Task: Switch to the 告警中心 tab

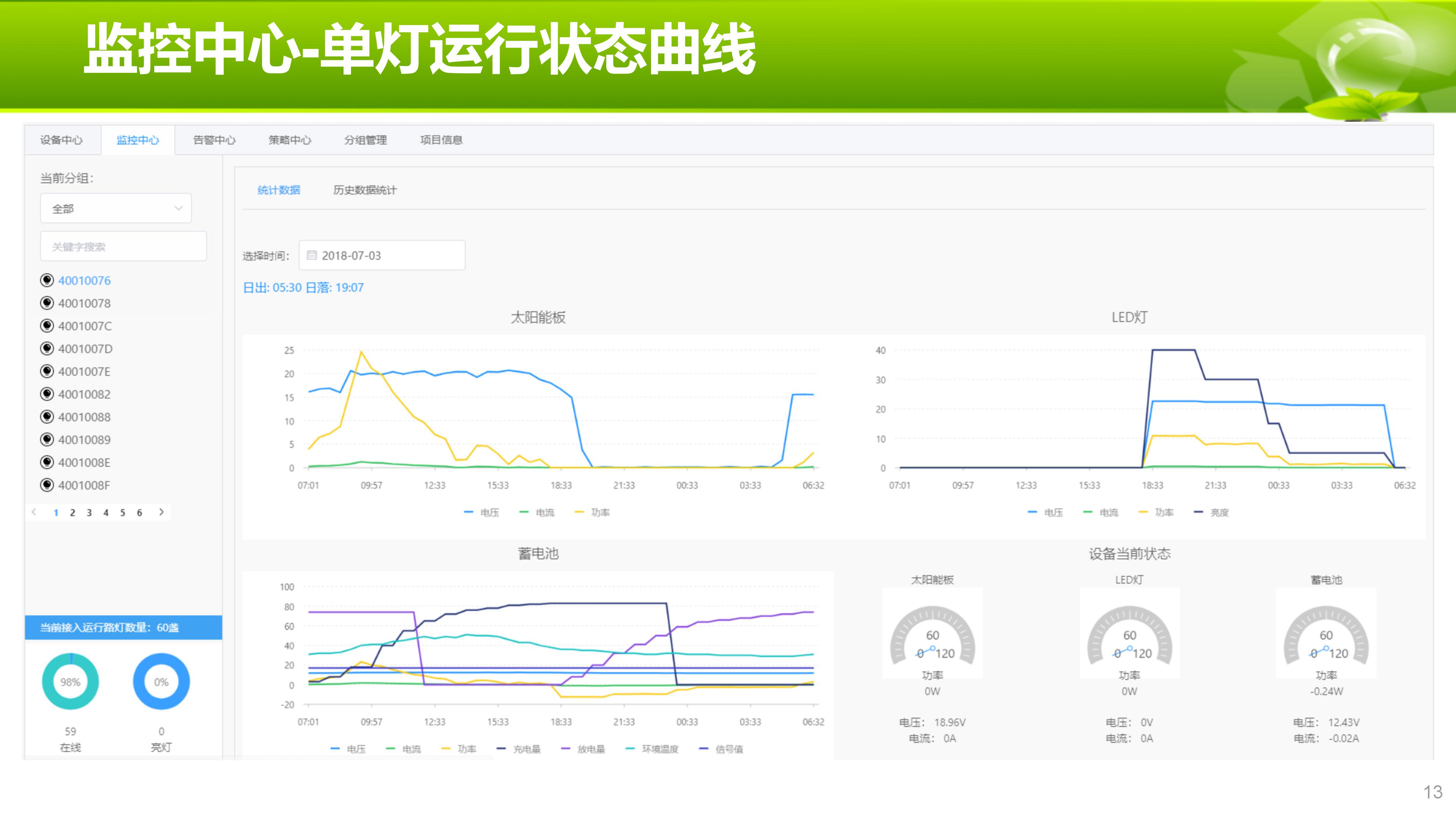Action: (x=214, y=140)
